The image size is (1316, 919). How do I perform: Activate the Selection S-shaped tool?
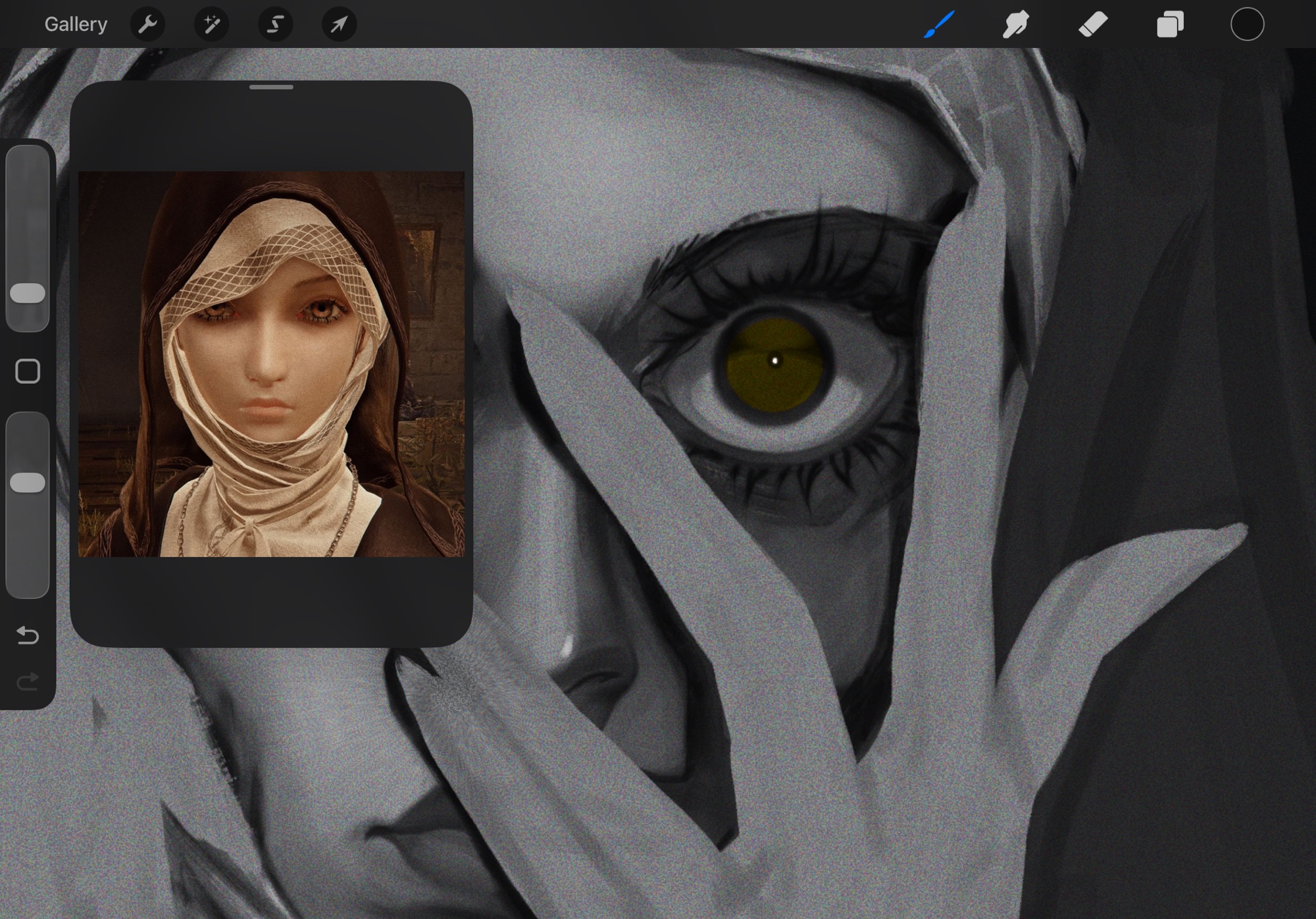(275, 24)
